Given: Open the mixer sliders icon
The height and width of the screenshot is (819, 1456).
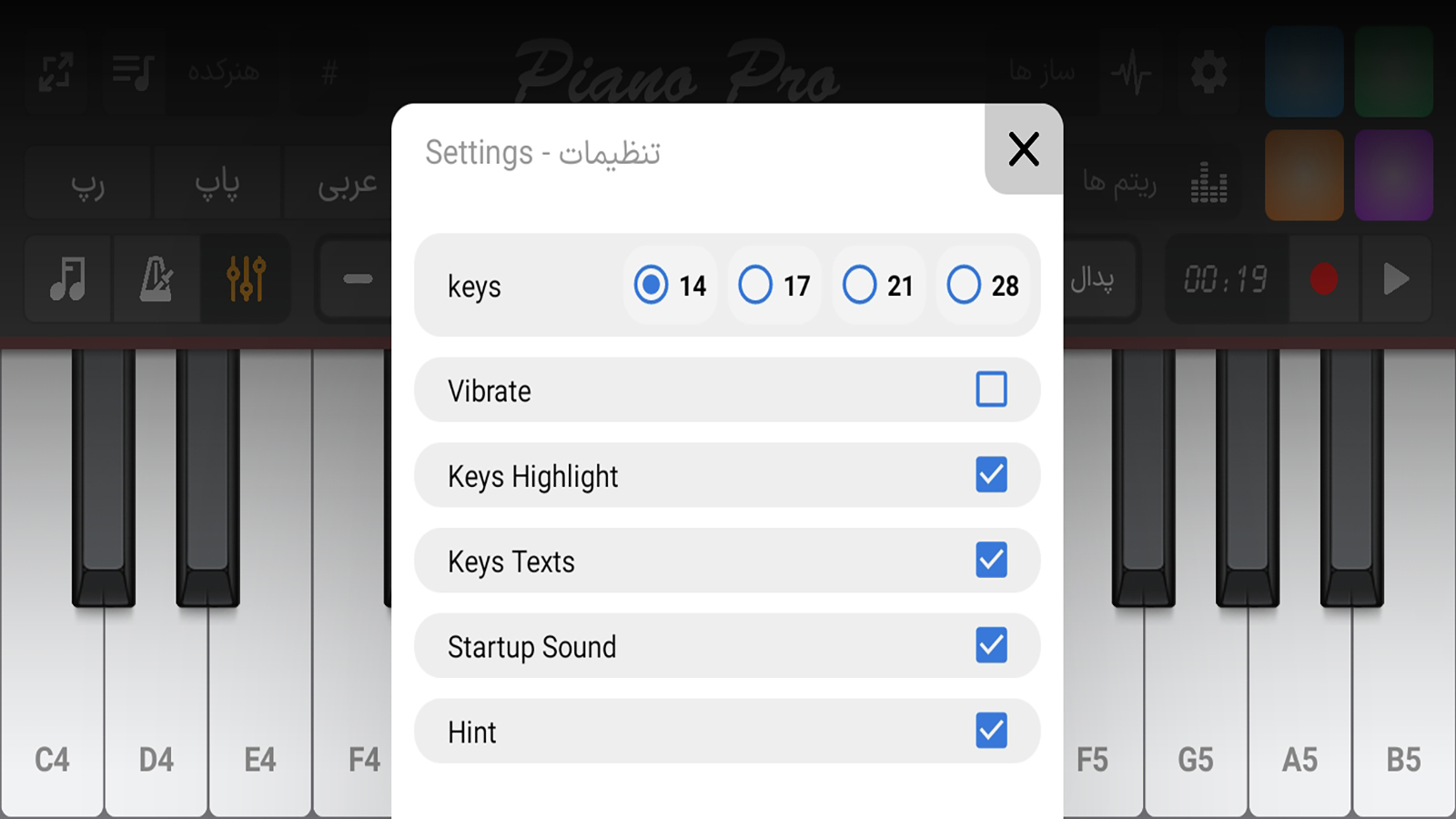Looking at the screenshot, I should tap(247, 278).
